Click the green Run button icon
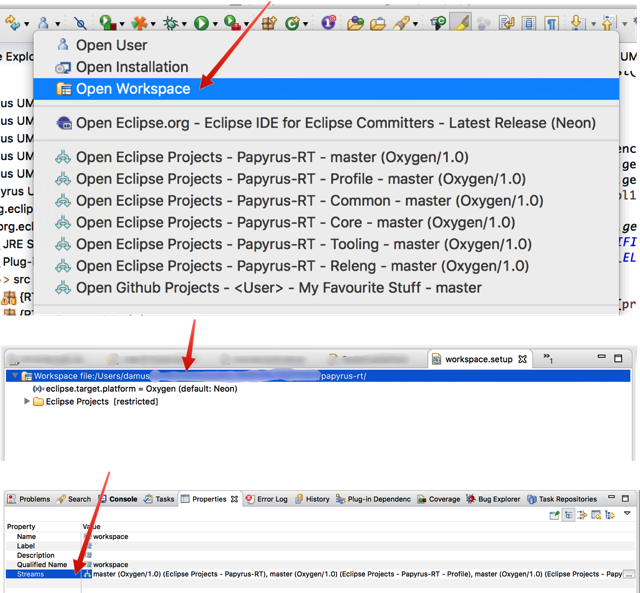Image resolution: width=640 pixels, height=593 pixels. [201, 23]
